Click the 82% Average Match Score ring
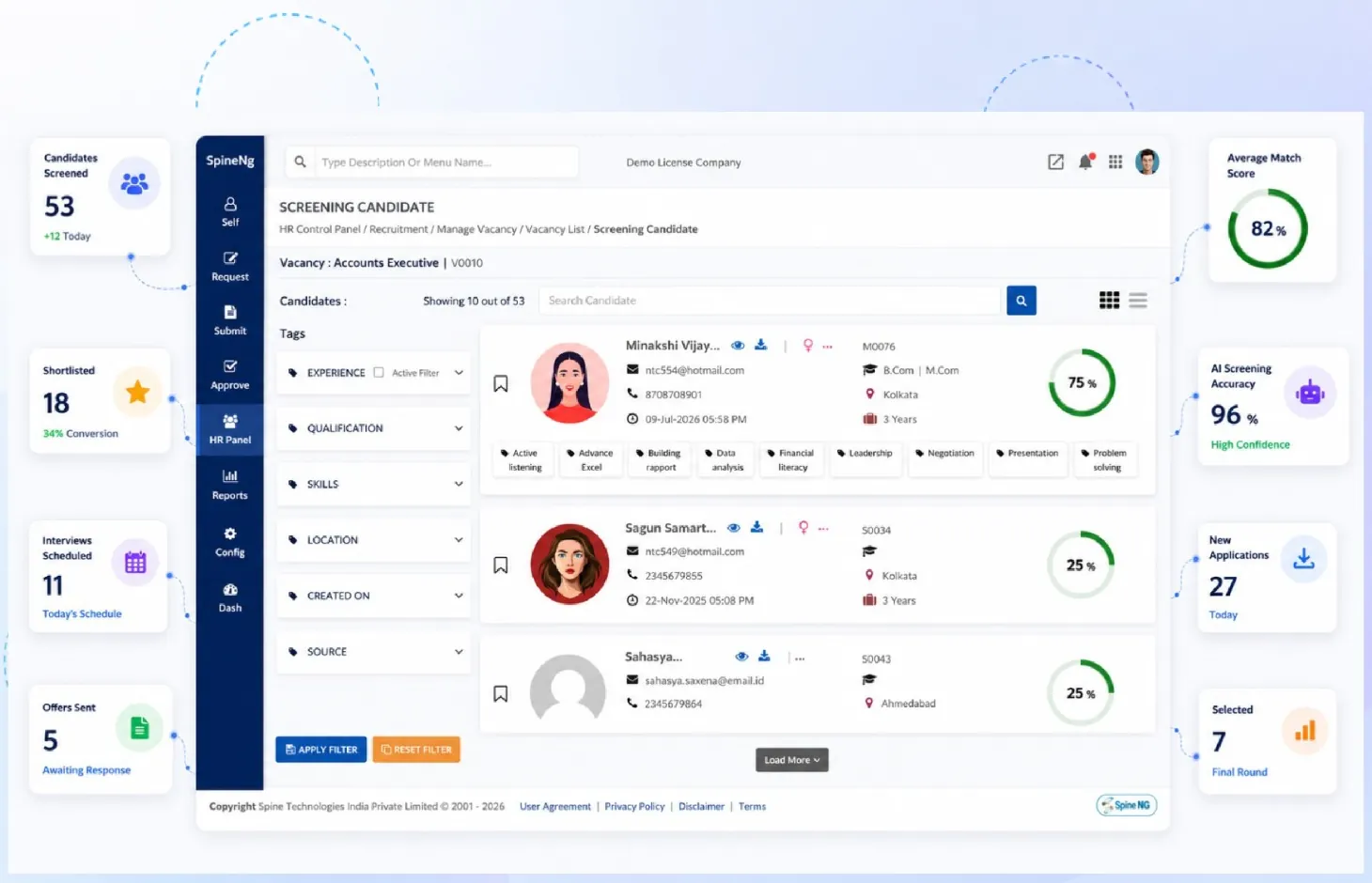The height and width of the screenshot is (883, 1372). 1268,228
